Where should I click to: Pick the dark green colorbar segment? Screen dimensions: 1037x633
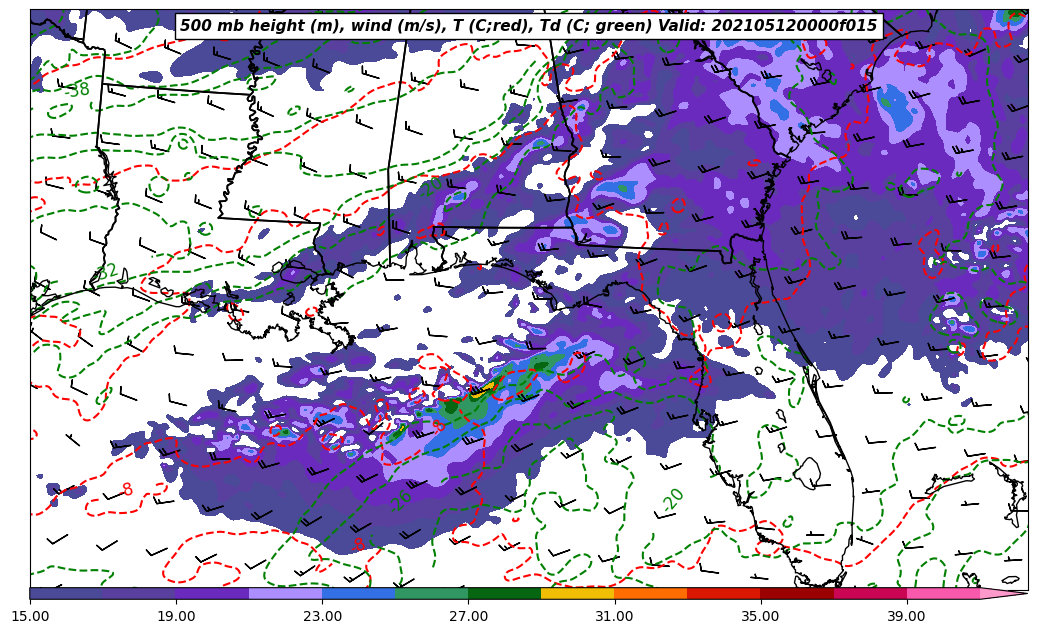[x=504, y=593]
